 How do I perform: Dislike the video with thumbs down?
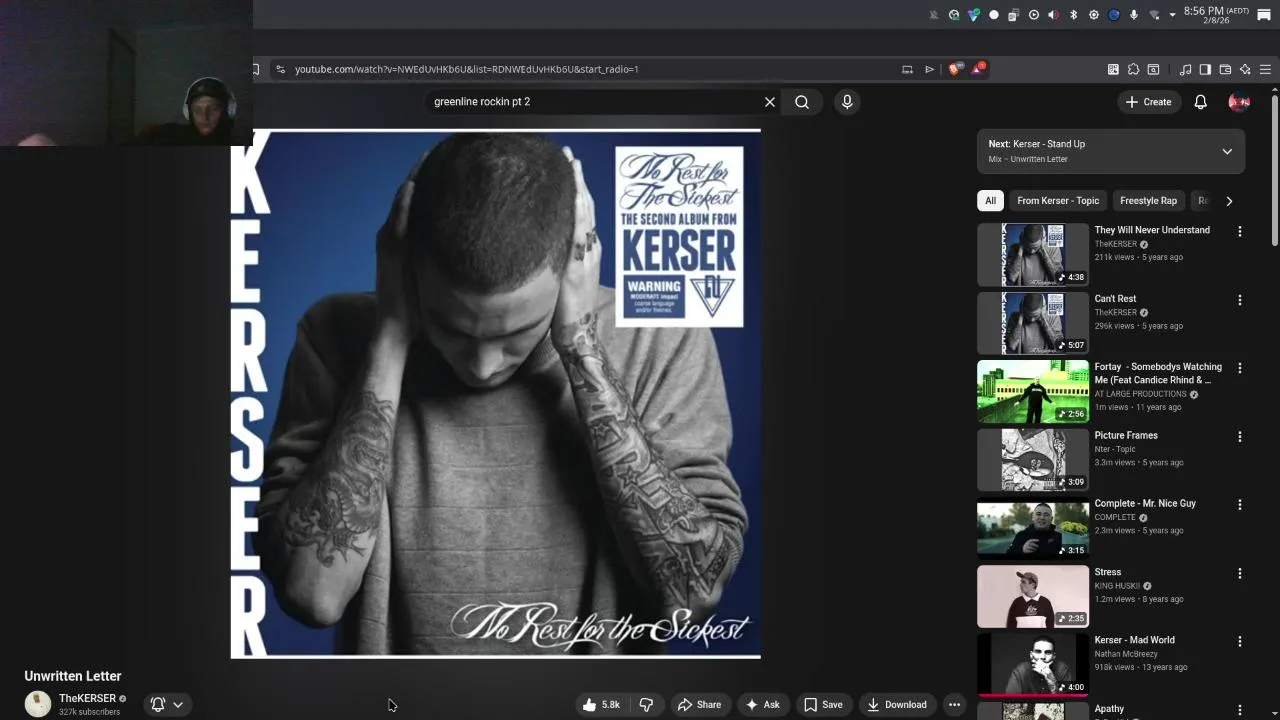[x=646, y=705]
